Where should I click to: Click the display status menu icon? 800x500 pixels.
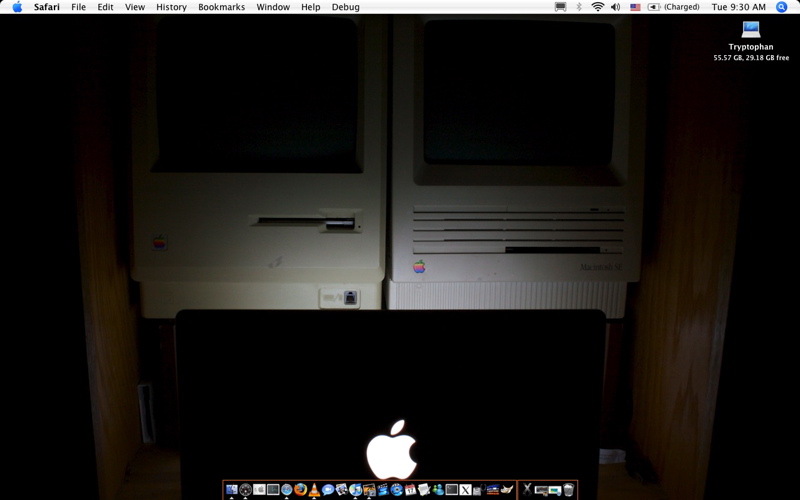click(x=560, y=7)
